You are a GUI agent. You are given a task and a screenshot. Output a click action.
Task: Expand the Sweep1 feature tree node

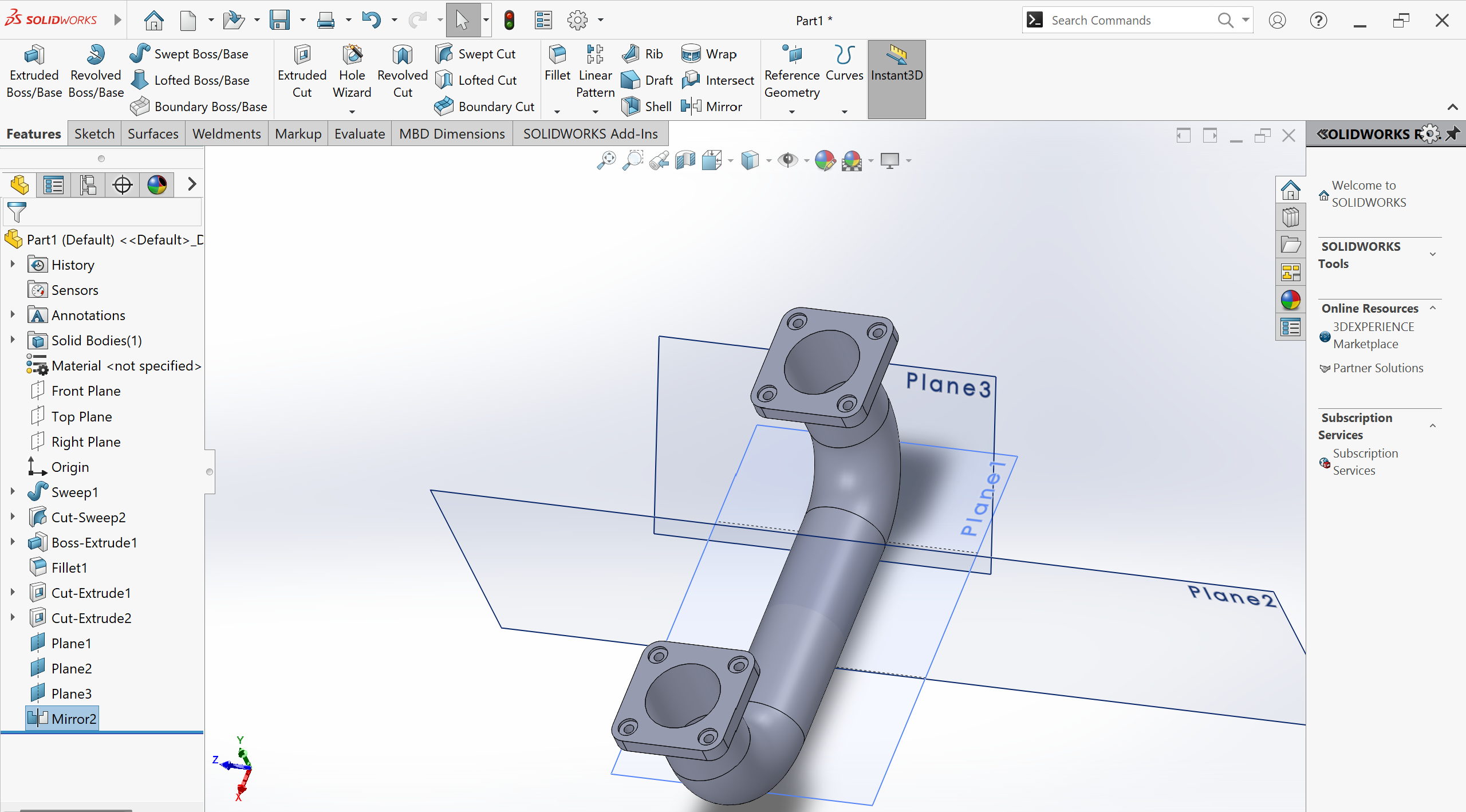point(13,491)
